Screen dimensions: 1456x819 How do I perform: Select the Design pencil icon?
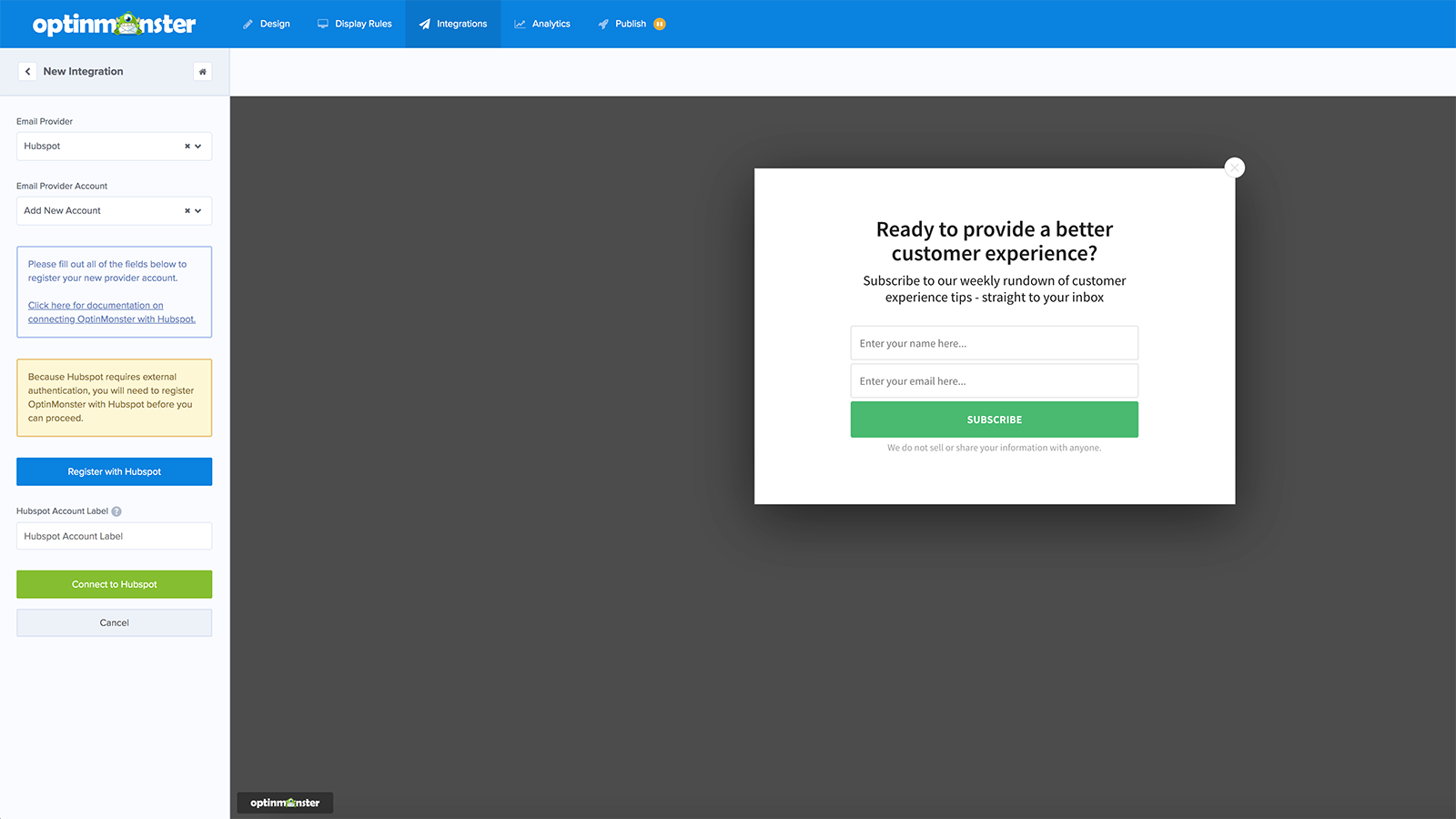(246, 24)
